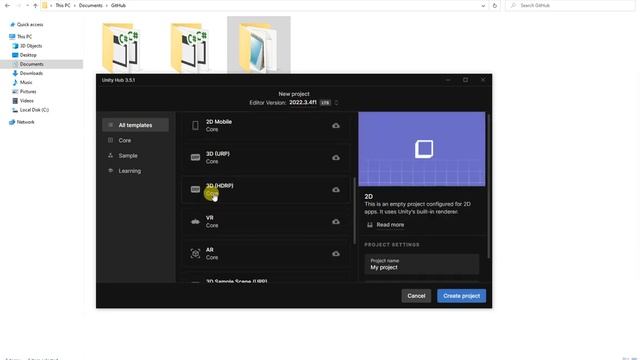This screenshot has width=640, height=360.
Task: Go back in File Explorer
Action: (x=7, y=5)
